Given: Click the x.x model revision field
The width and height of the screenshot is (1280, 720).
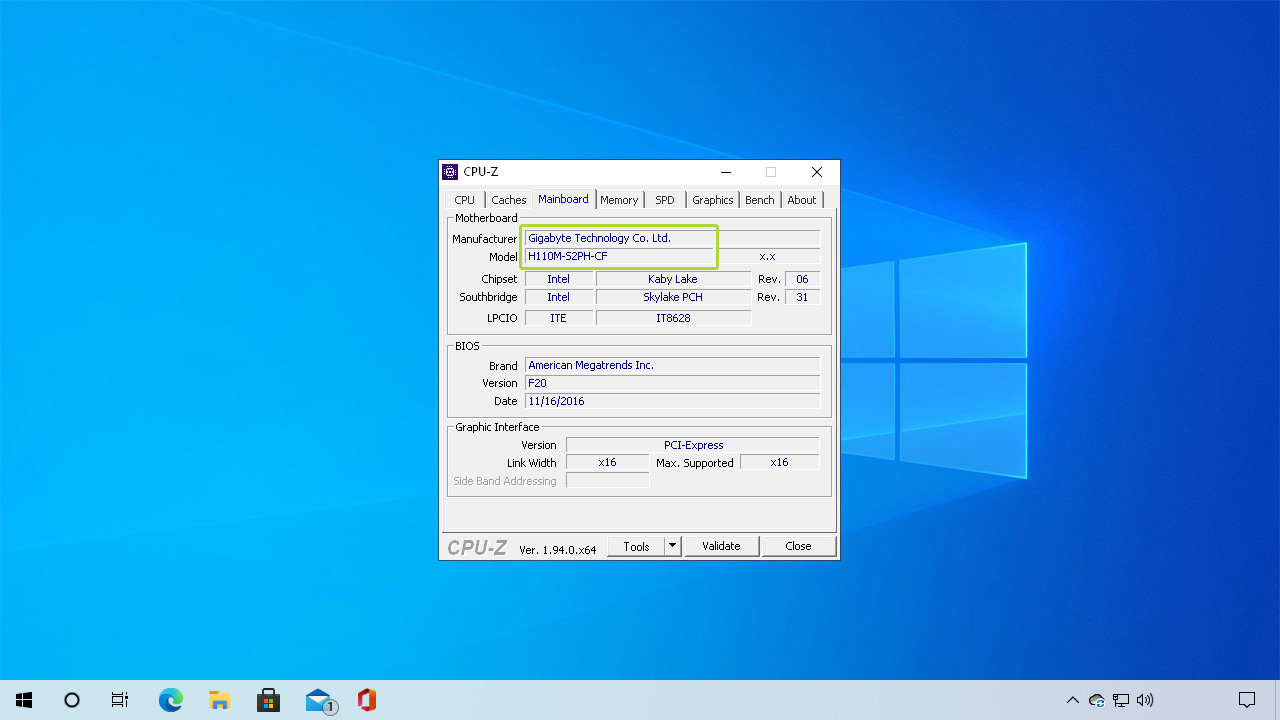Looking at the screenshot, I should coord(767,256).
